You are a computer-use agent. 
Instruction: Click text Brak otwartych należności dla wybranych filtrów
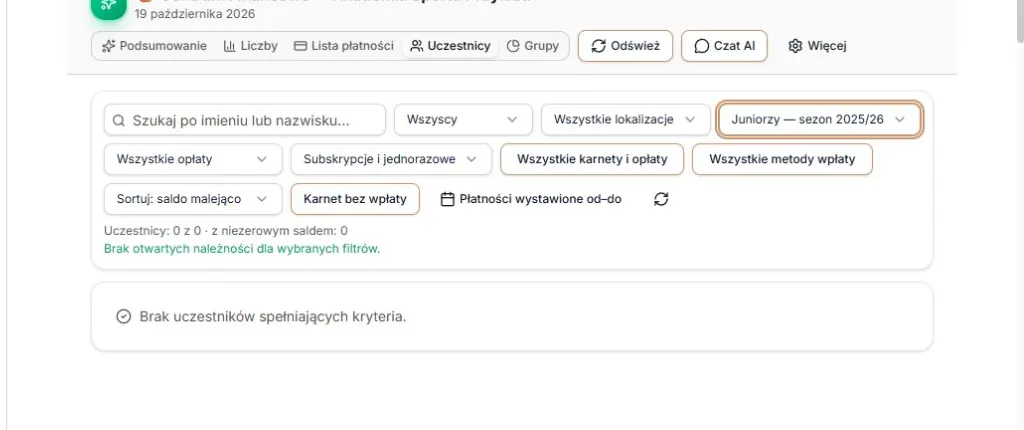coord(242,248)
